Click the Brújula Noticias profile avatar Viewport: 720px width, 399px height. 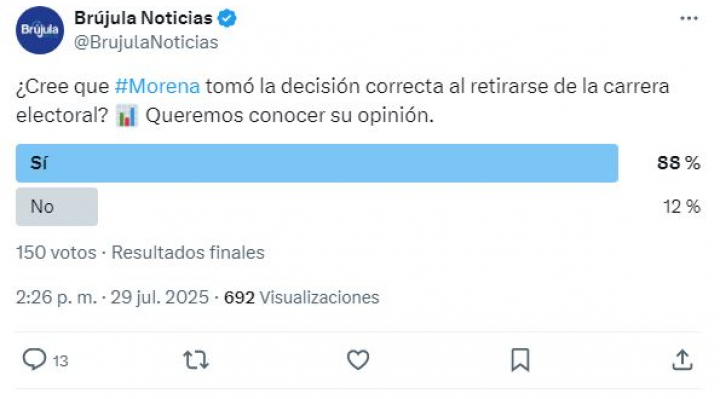(40, 30)
